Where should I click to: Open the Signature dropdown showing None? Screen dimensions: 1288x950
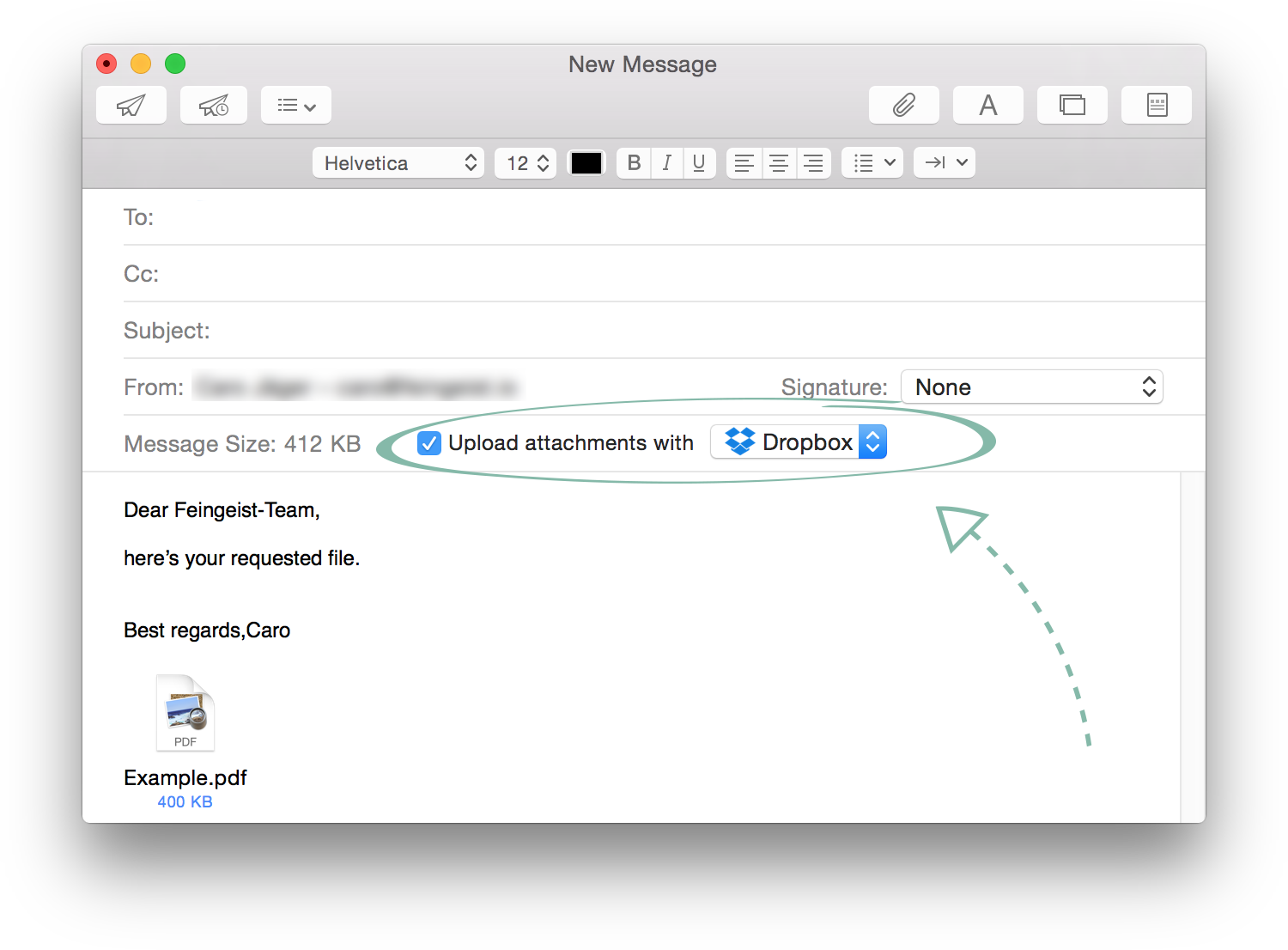(1032, 387)
